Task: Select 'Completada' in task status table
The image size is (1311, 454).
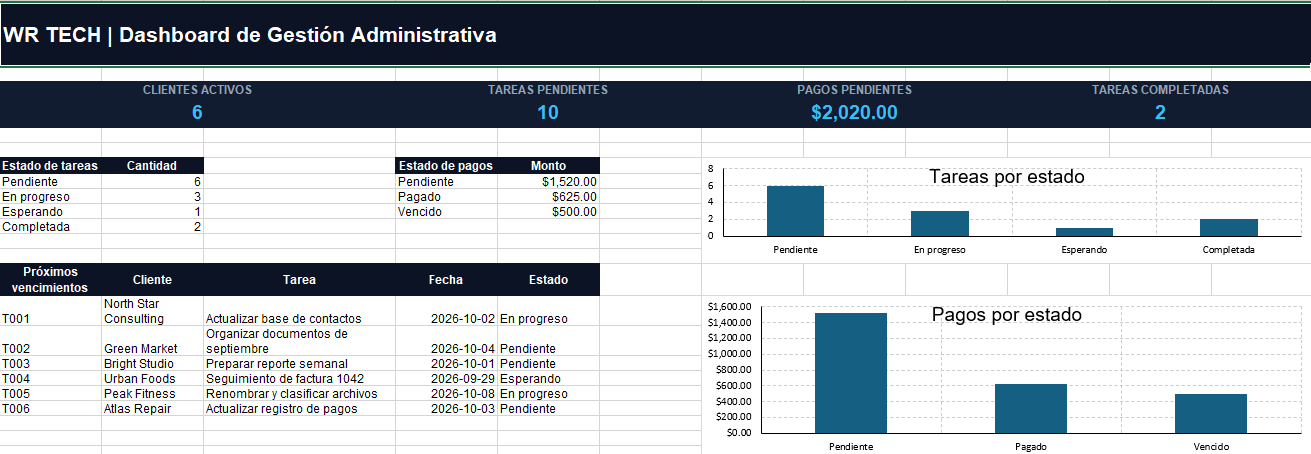Action: (x=51, y=226)
